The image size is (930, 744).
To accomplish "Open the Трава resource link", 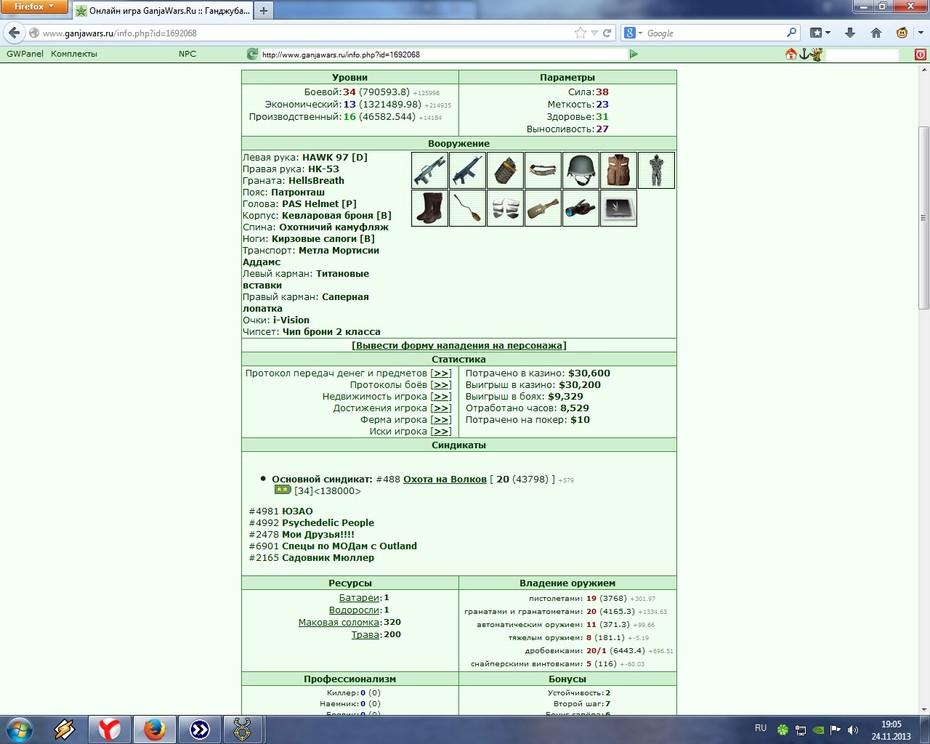I will pyautogui.click(x=365, y=635).
